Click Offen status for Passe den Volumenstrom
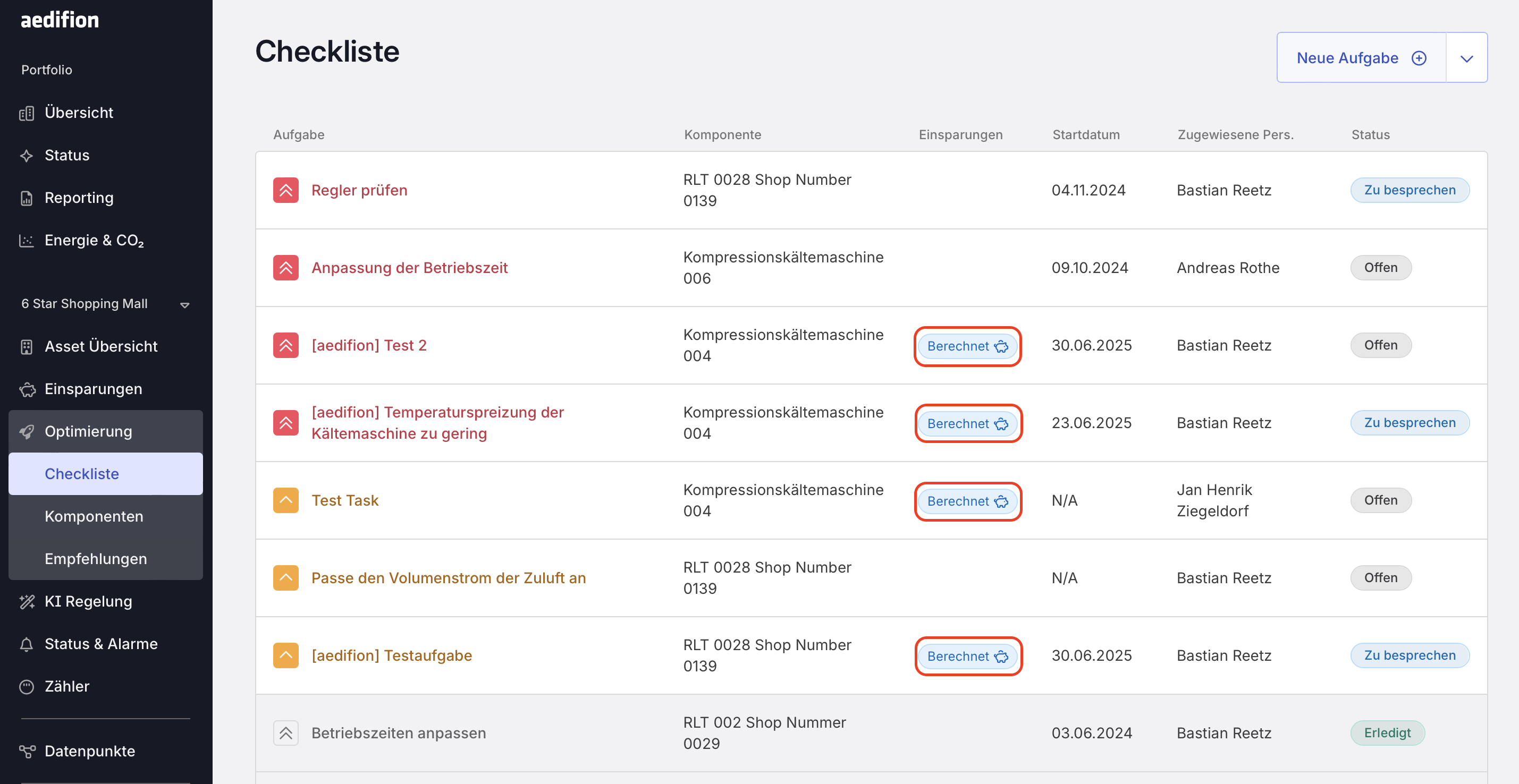1519x784 pixels. point(1380,578)
